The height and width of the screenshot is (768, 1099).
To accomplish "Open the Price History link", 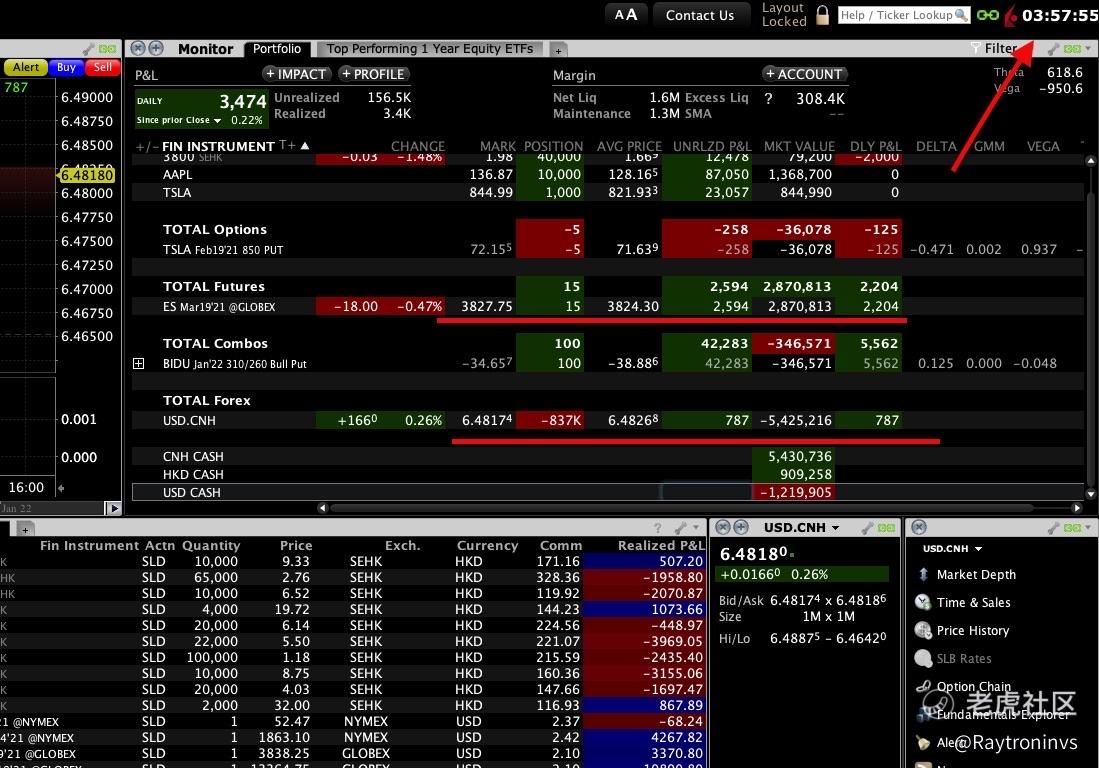I will [973, 631].
